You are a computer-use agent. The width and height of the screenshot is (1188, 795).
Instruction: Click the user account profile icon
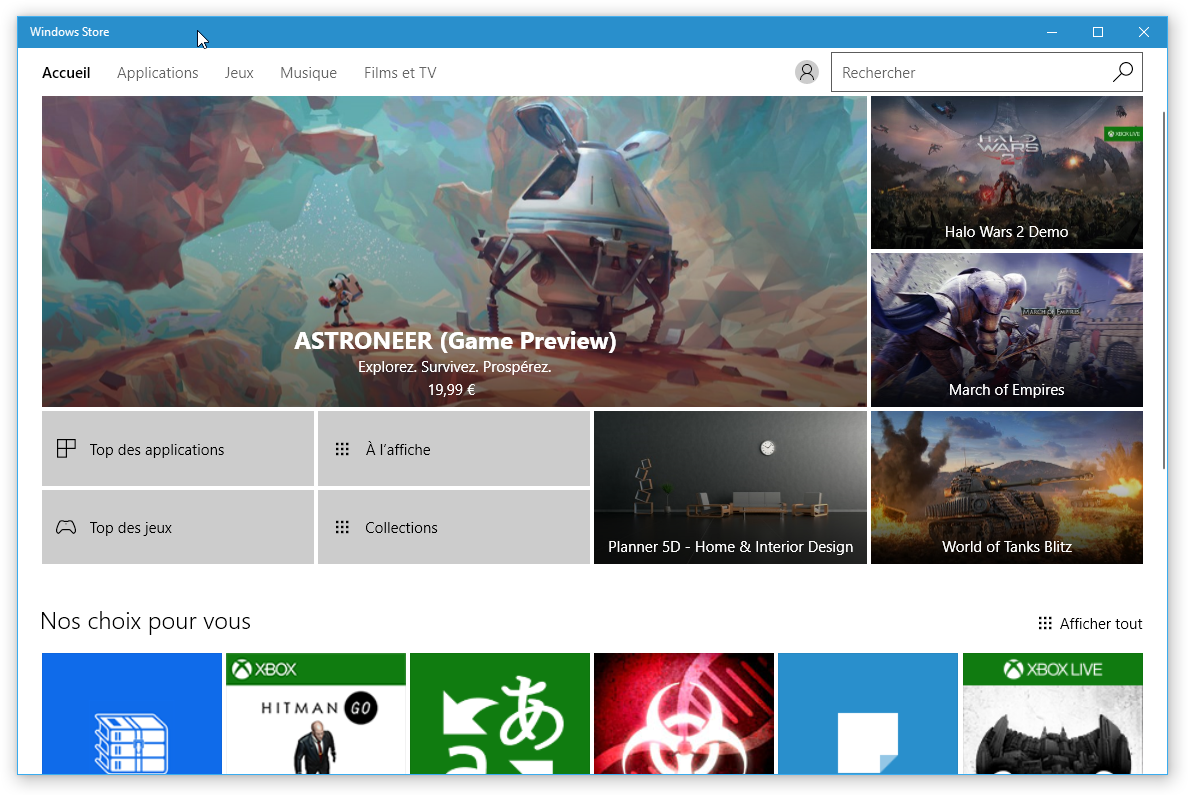806,72
